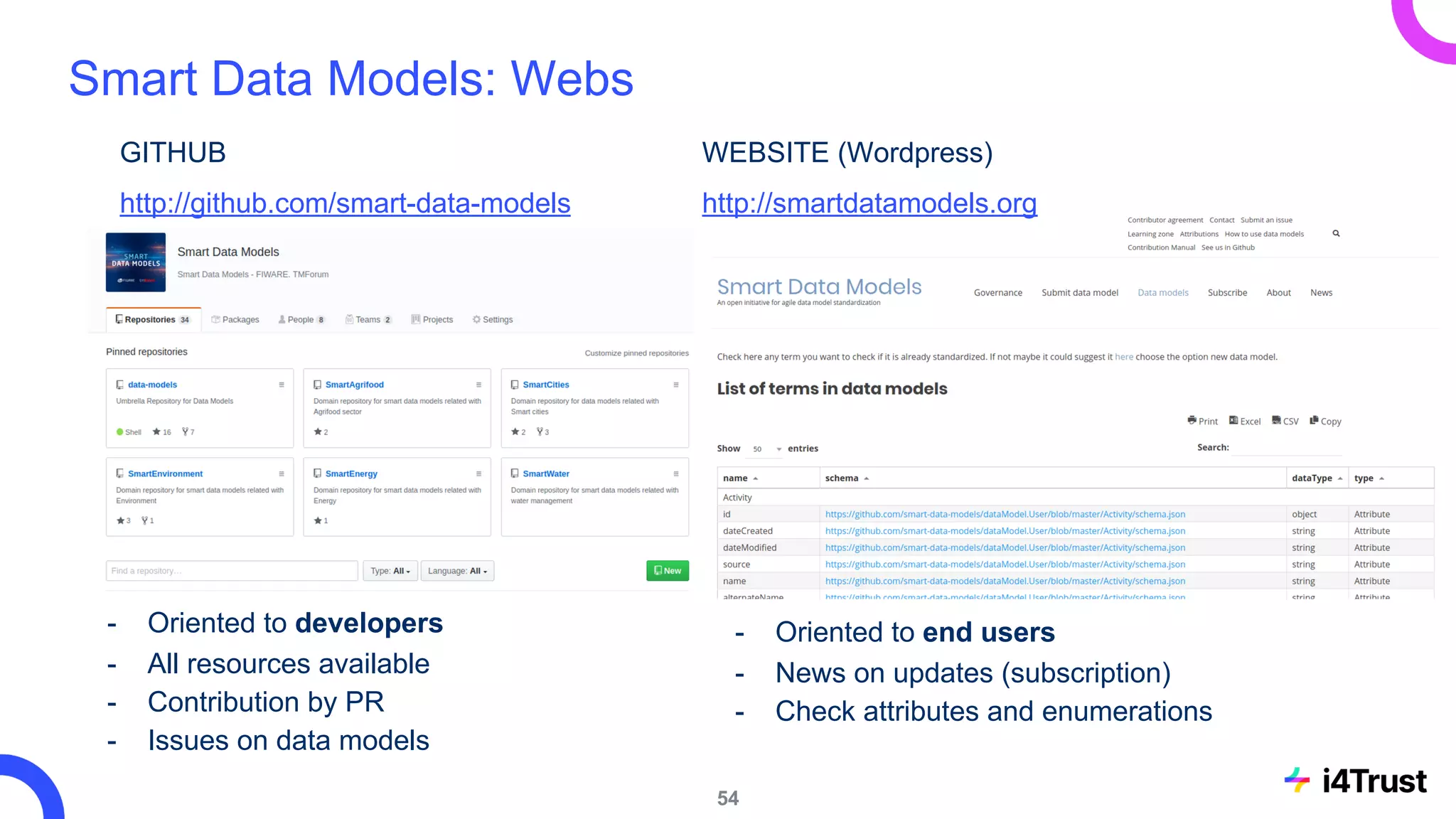Screen dimensions: 1456x819
Task: Open the SmartEnergy repository
Action: [351, 474]
